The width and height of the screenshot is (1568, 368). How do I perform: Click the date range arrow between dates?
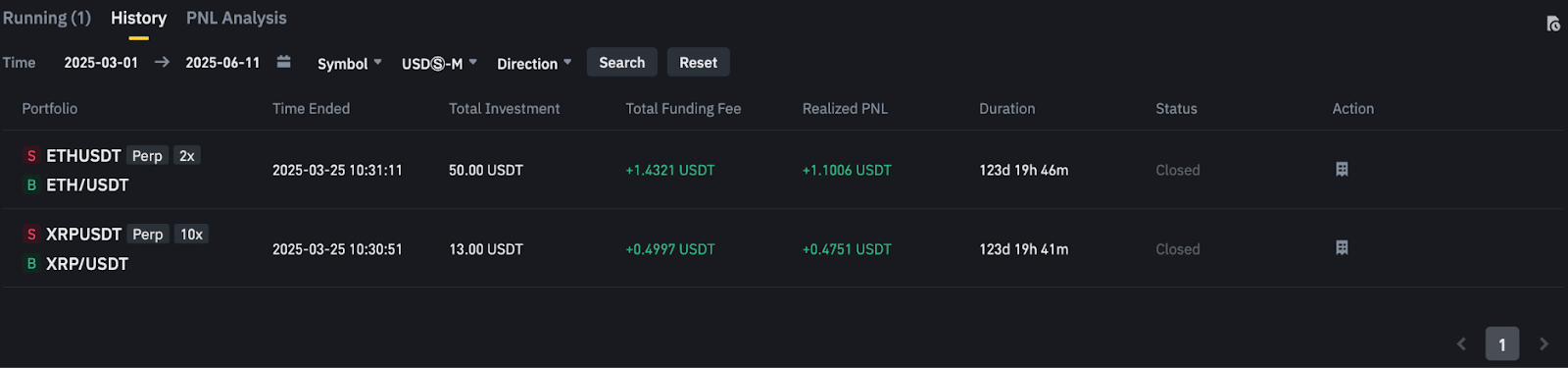point(162,62)
